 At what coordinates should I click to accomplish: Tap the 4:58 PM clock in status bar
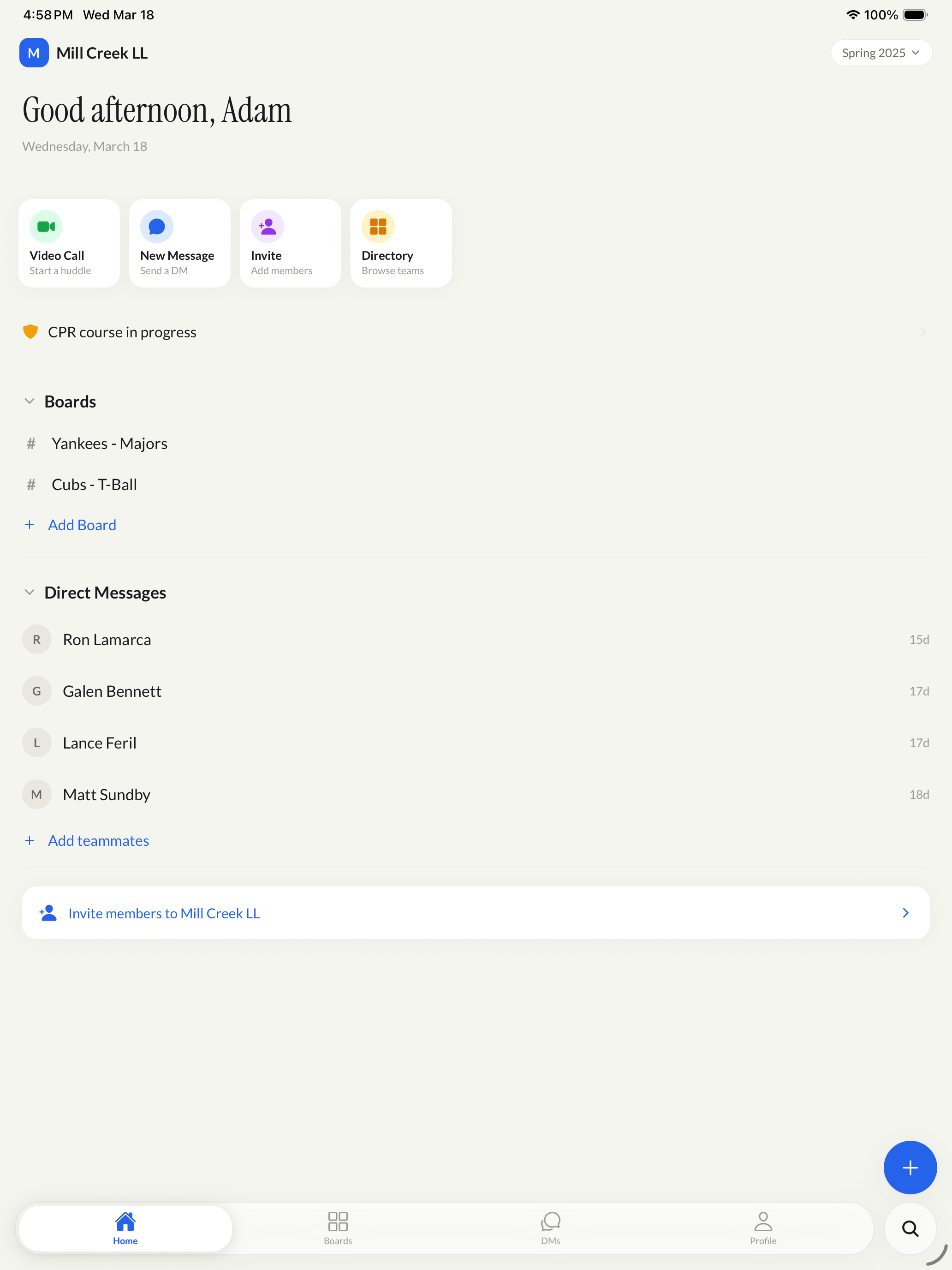[48, 15]
